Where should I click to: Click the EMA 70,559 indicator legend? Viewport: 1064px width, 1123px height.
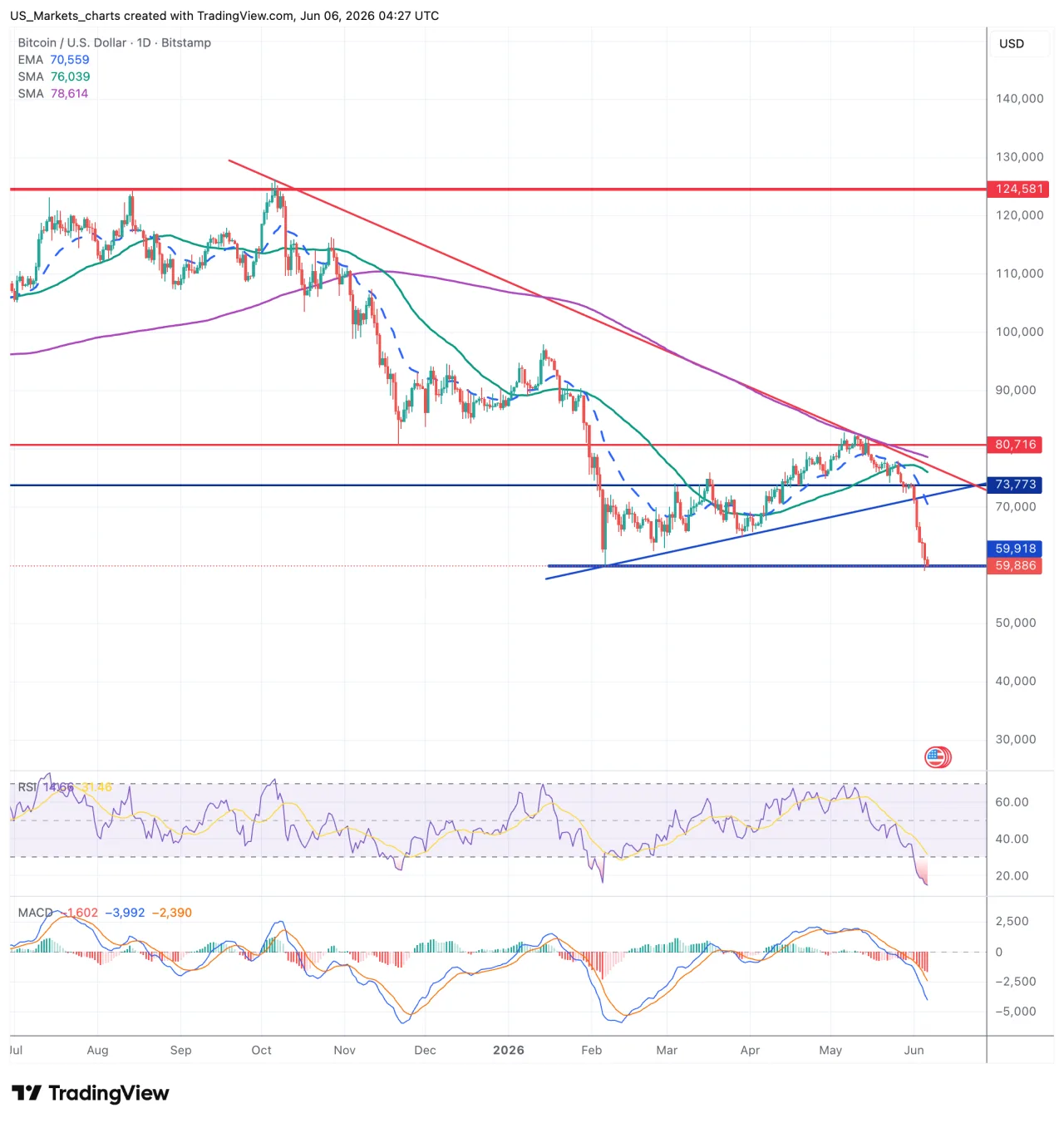tap(53, 60)
